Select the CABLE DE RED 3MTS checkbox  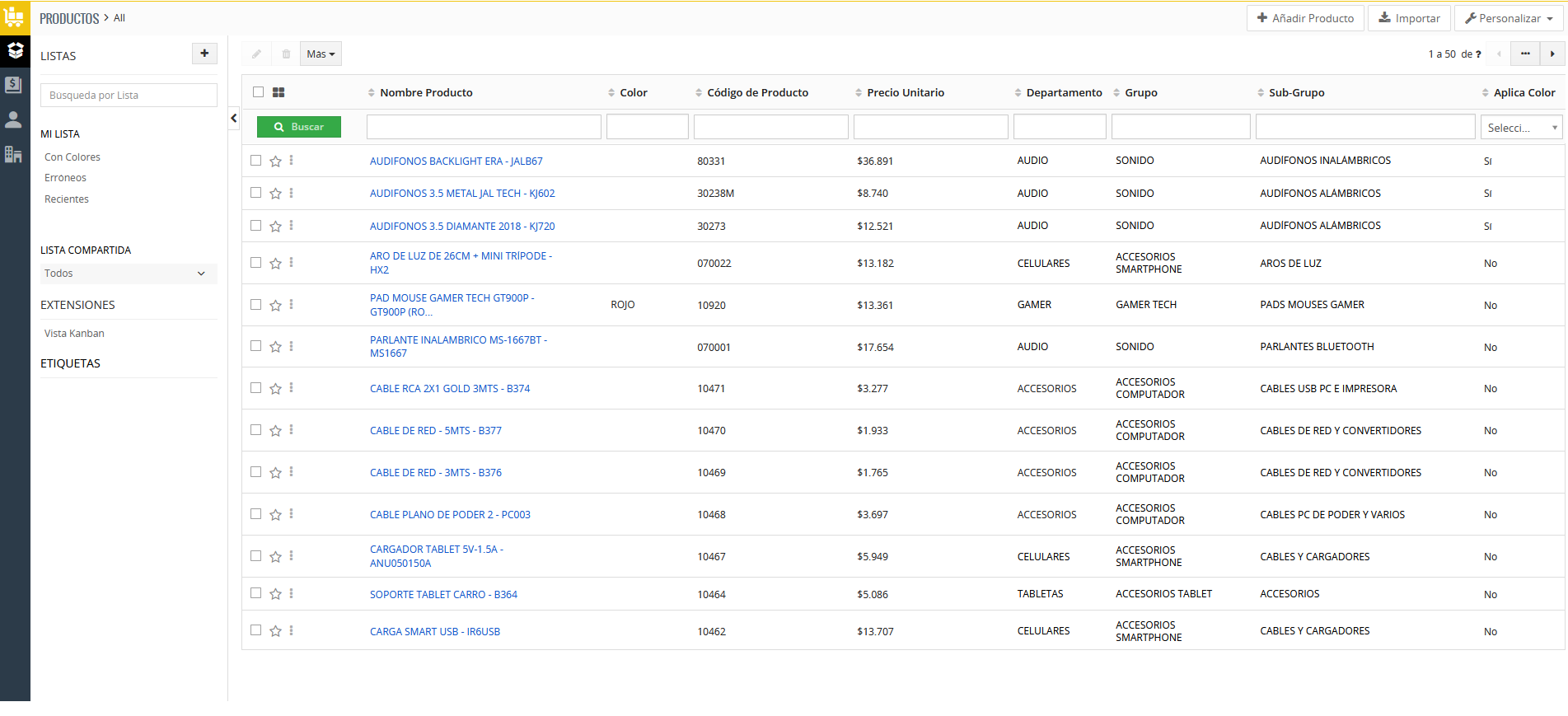256,472
